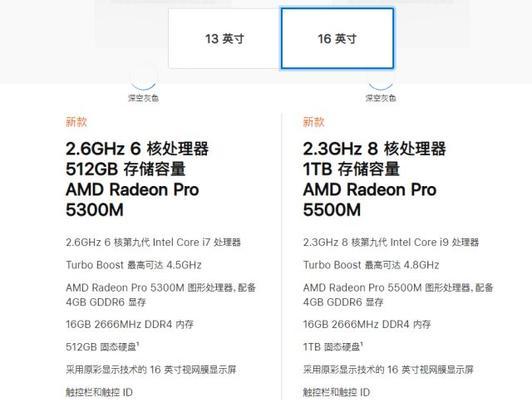
Task: Select the 13 英寸 size tab
Action: coord(225,39)
